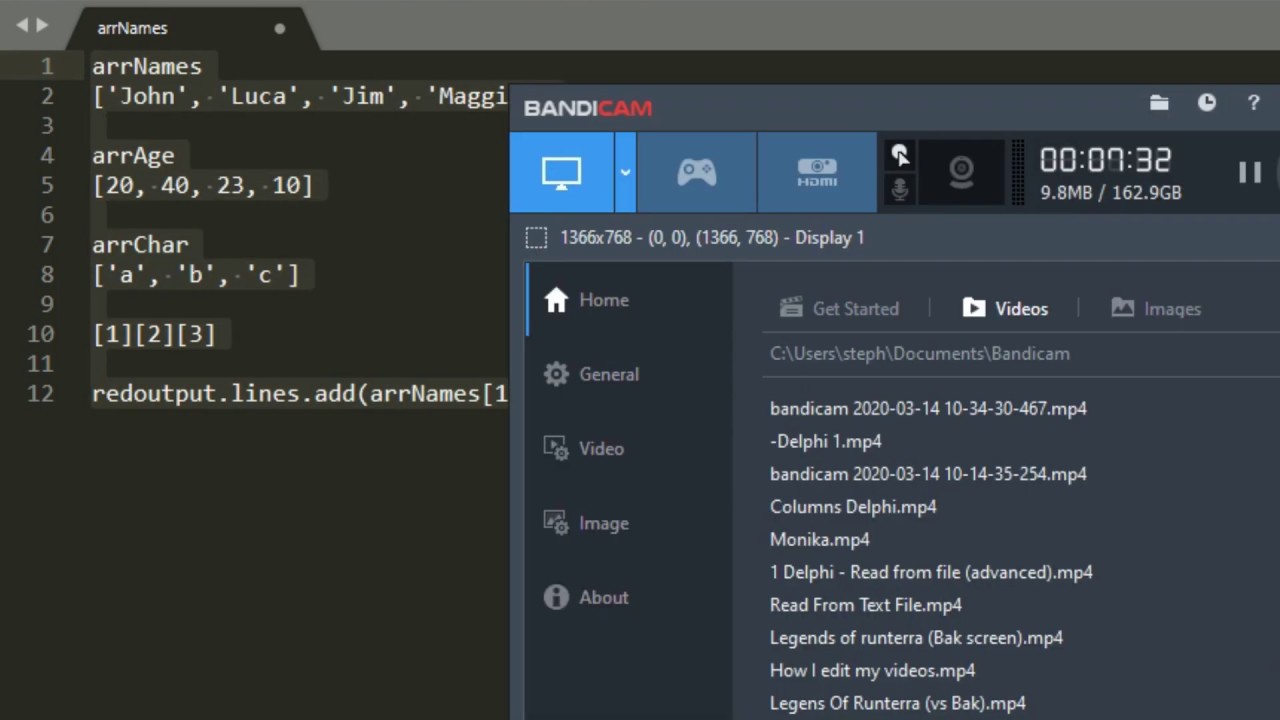
Task: Go to previous tab with left arrow
Action: 21,25
